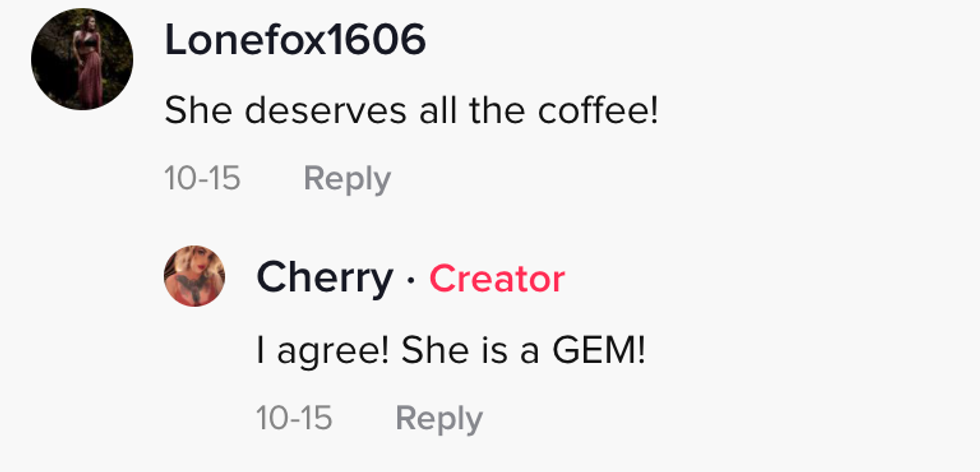Click the dot separator beside Cherry's name

(x=411, y=281)
